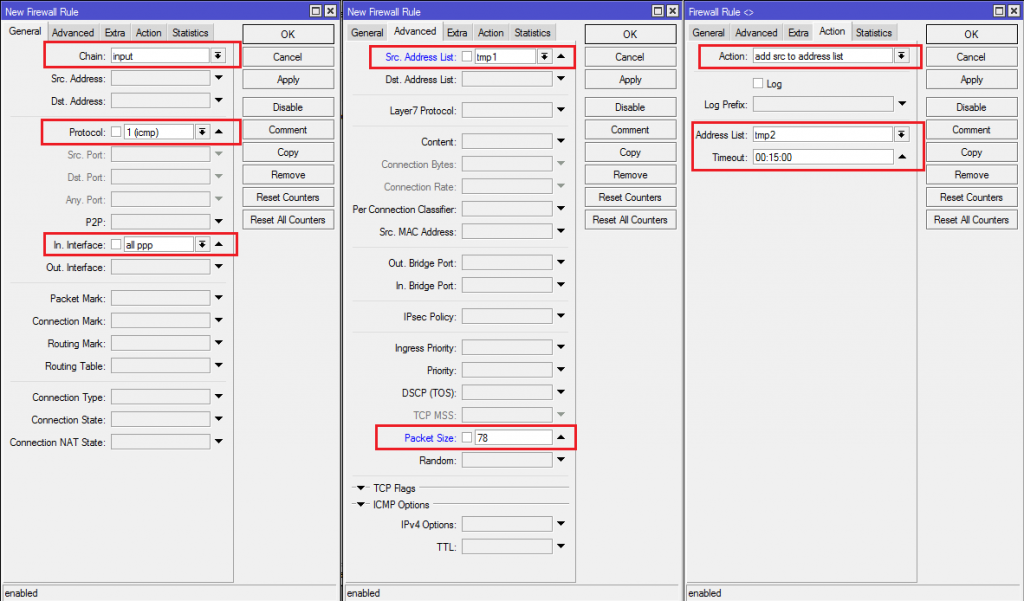The image size is (1024, 601).
Task: Open the Address List tmp2 dropdown
Action: [901, 135]
